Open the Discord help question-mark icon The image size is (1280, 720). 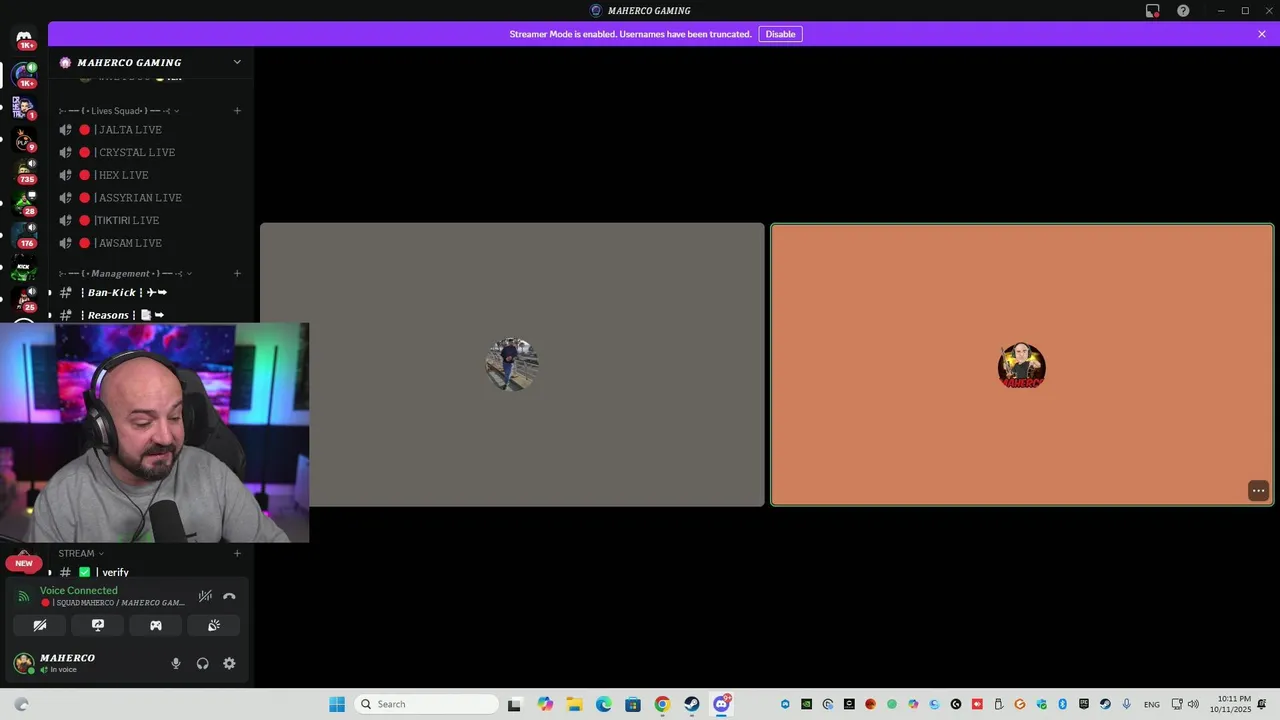pos(1183,10)
